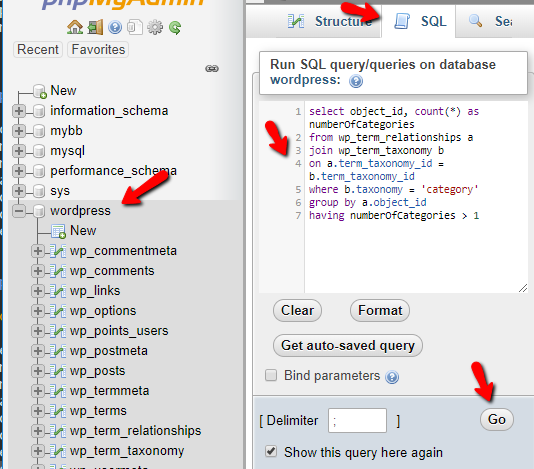Collapse the wordpress database node
This screenshot has height=469, width=534.
coord(19,211)
